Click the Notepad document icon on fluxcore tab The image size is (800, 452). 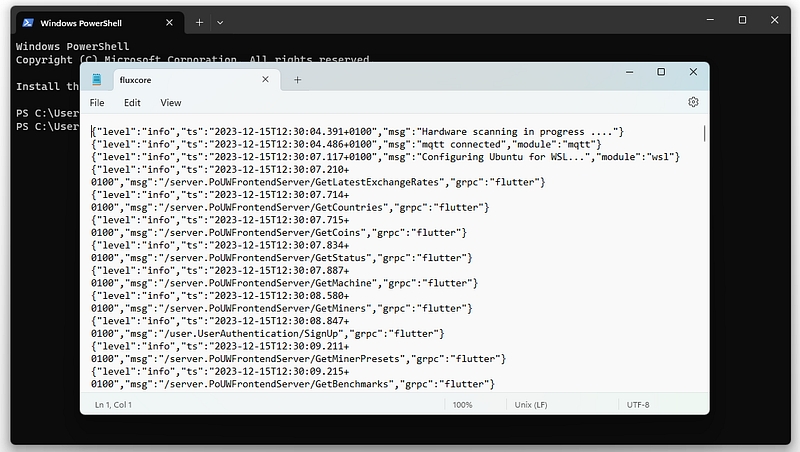click(97, 80)
